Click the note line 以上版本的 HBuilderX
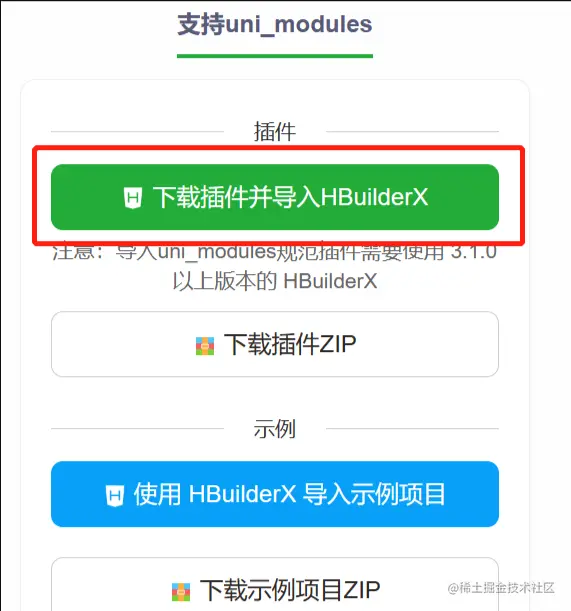Screen dimensions: 571x611 click(275, 281)
